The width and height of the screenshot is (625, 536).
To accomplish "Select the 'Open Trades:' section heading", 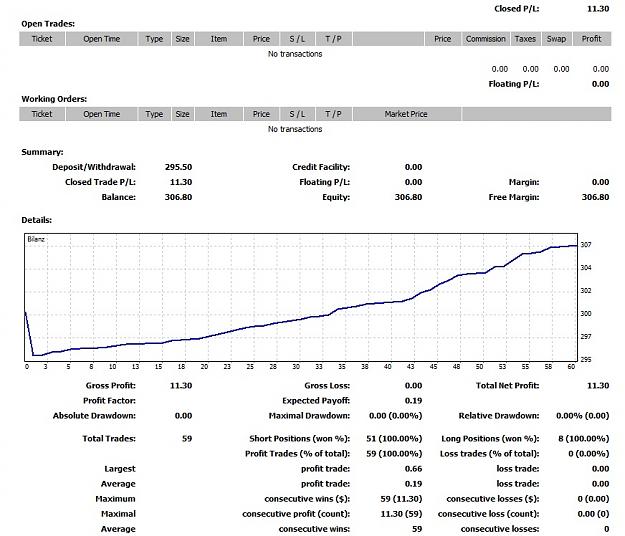I will pos(48,24).
